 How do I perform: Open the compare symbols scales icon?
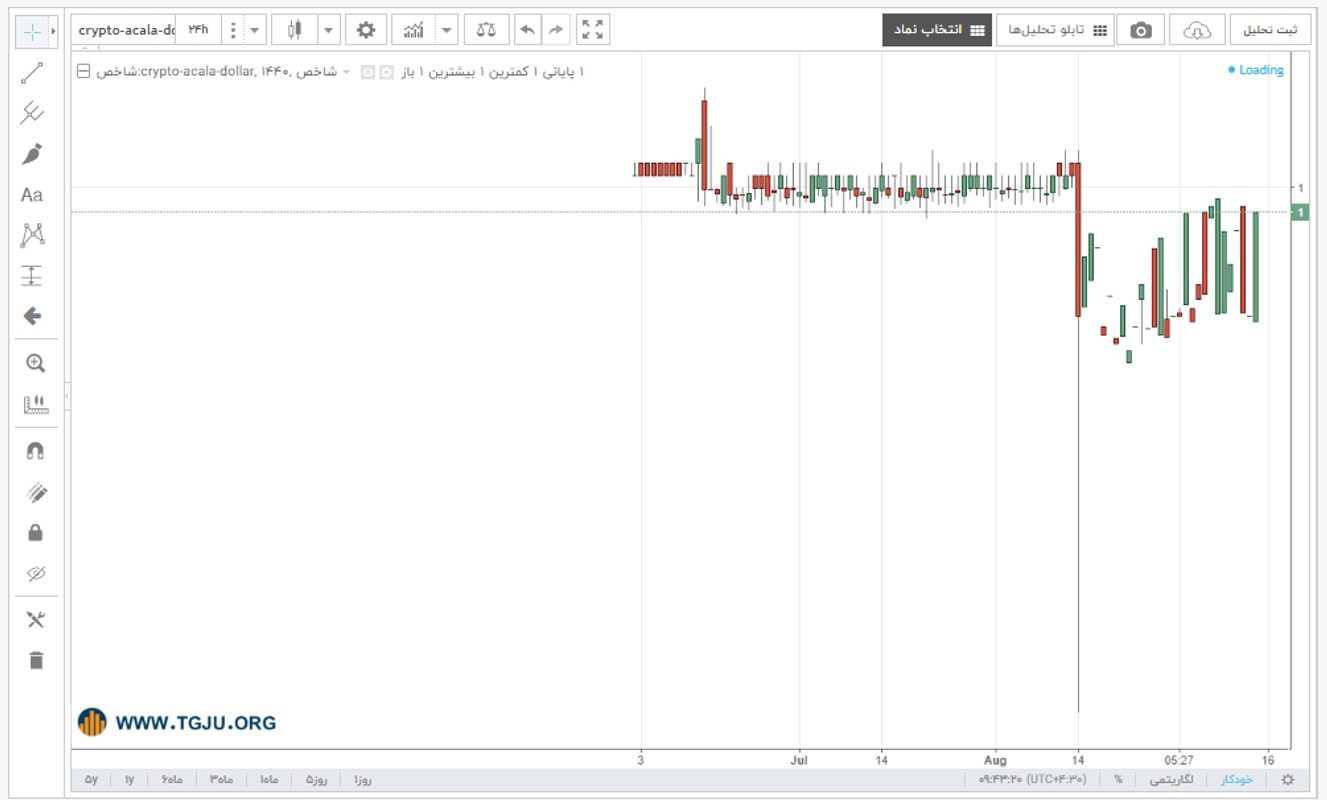(486, 30)
